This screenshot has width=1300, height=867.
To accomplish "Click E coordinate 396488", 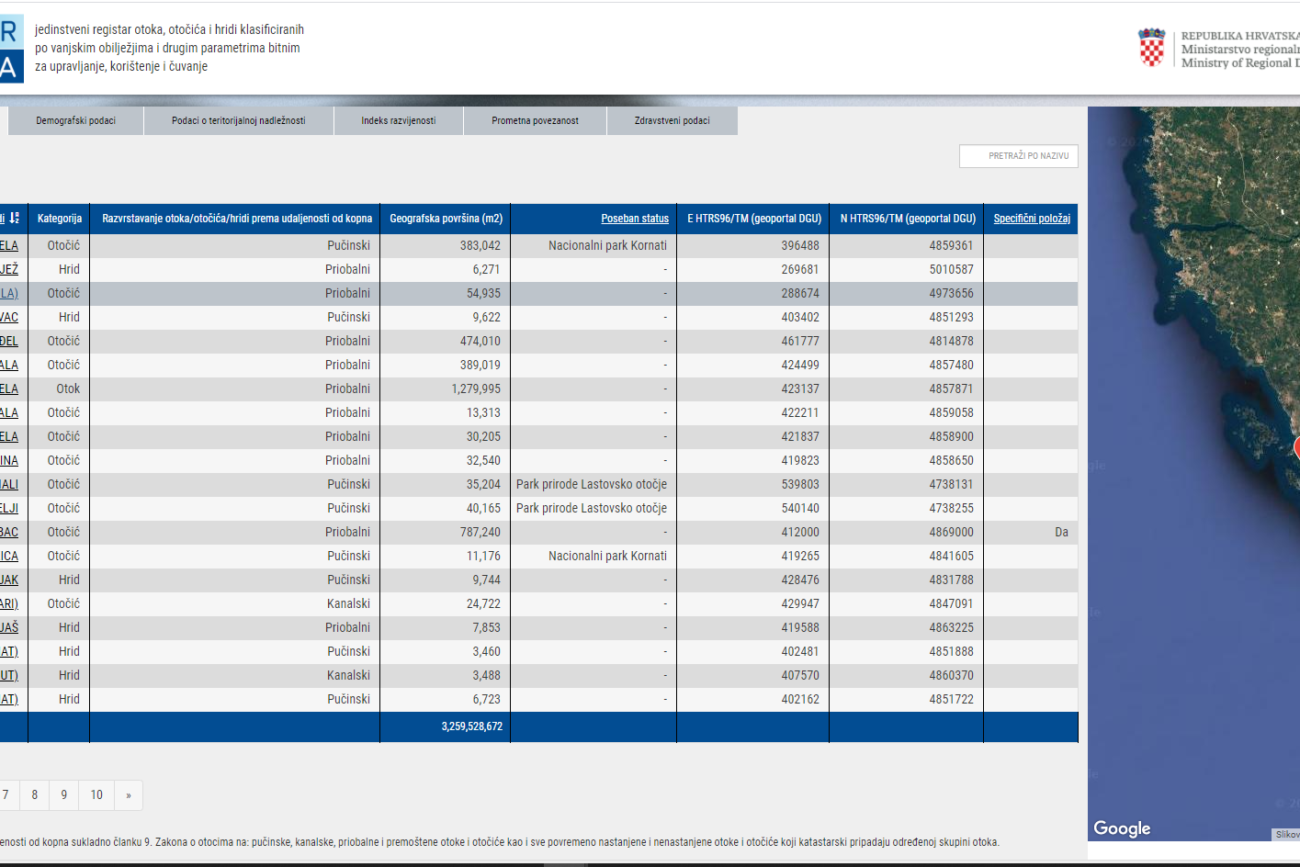I will pyautogui.click(x=800, y=245).
